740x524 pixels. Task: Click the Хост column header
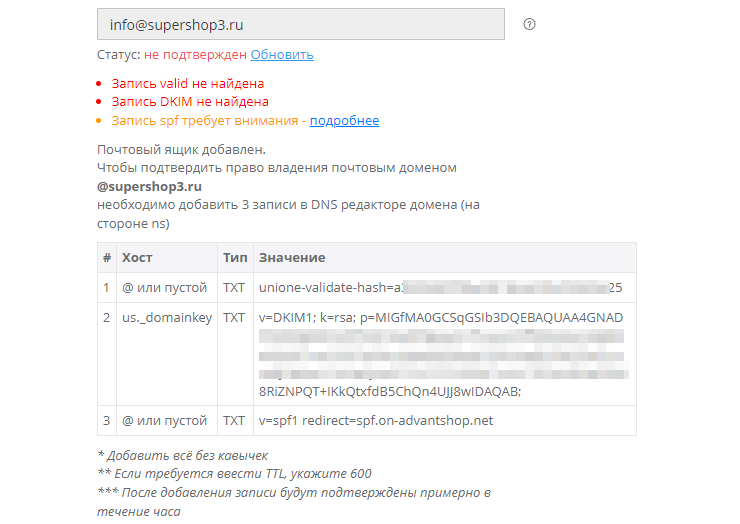pyautogui.click(x=137, y=258)
